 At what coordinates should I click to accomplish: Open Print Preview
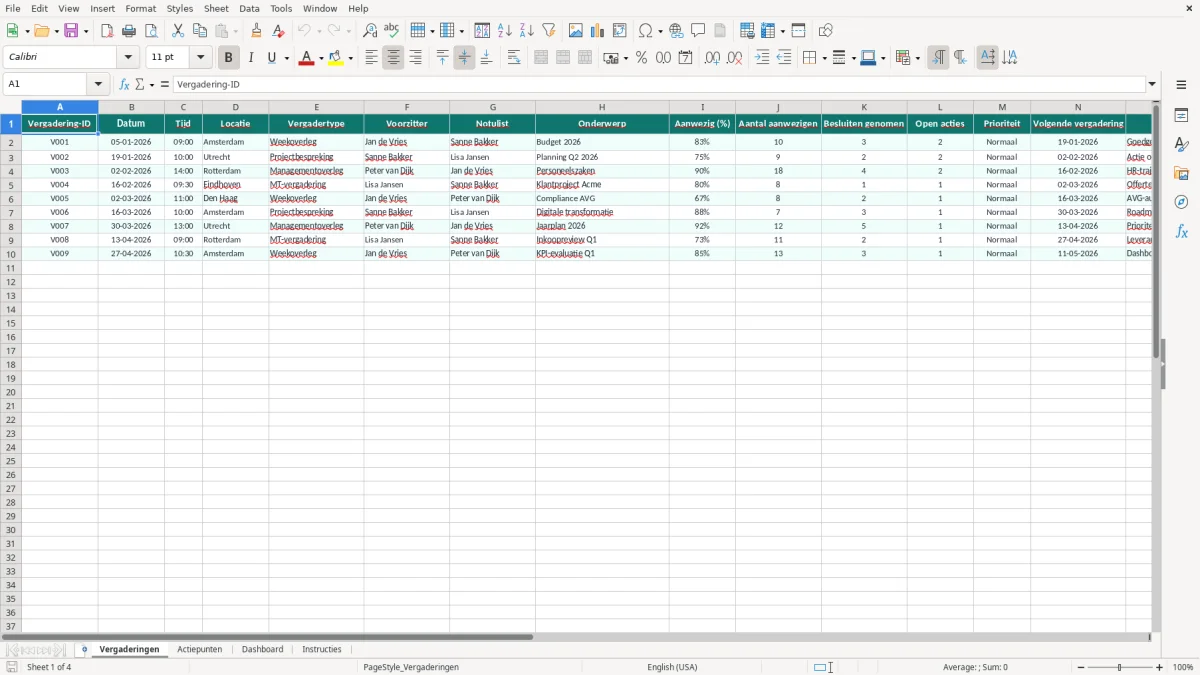[x=151, y=31]
